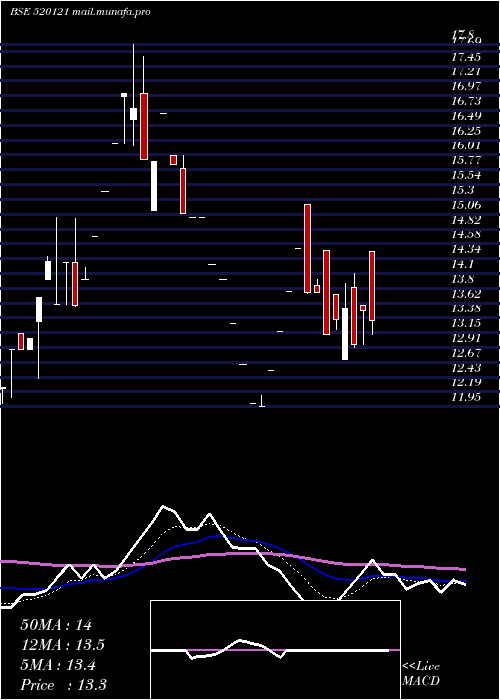Viewport: 500px width, 700px height.
Task: Click the 13.38 price axis label
Action: 466,308
